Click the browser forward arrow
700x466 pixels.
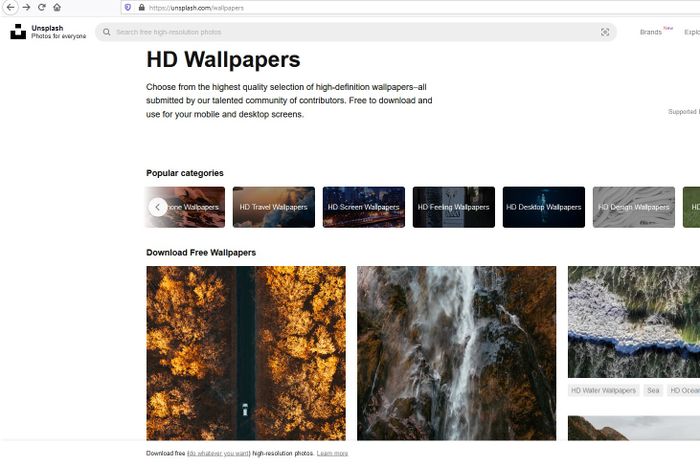point(26,8)
